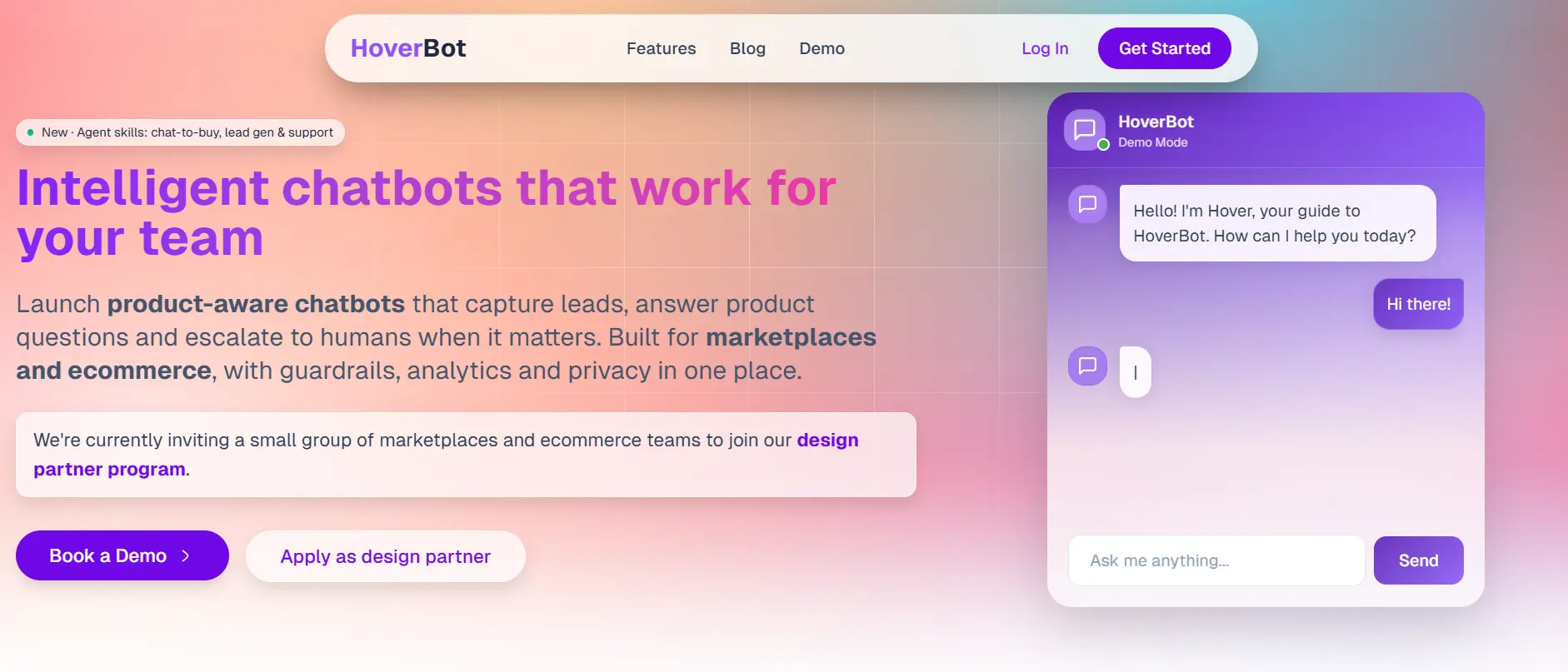Click the Log In link
Screen dimensions: 1568x672
point(1045,48)
